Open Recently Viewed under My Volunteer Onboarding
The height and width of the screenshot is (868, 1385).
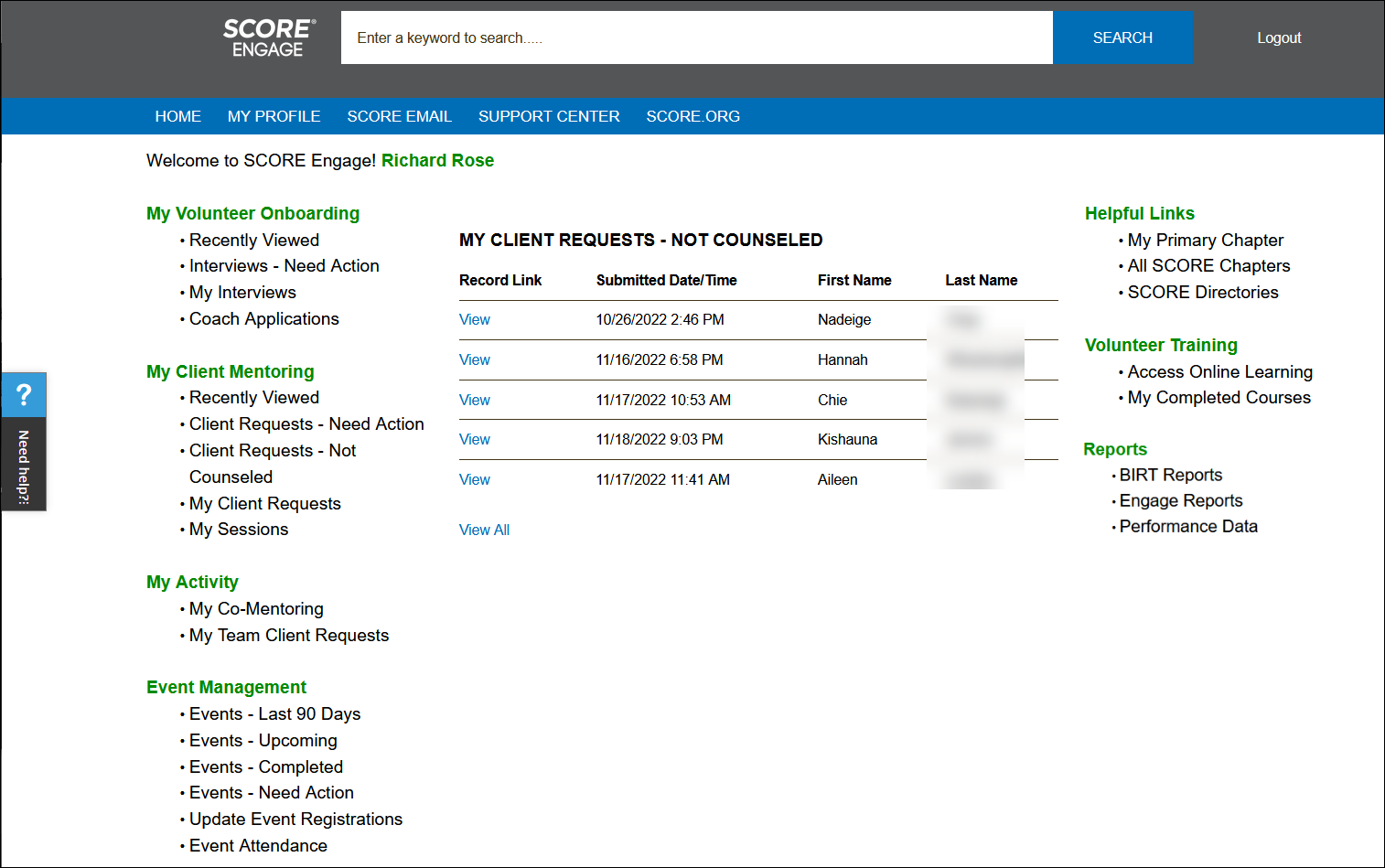point(254,240)
